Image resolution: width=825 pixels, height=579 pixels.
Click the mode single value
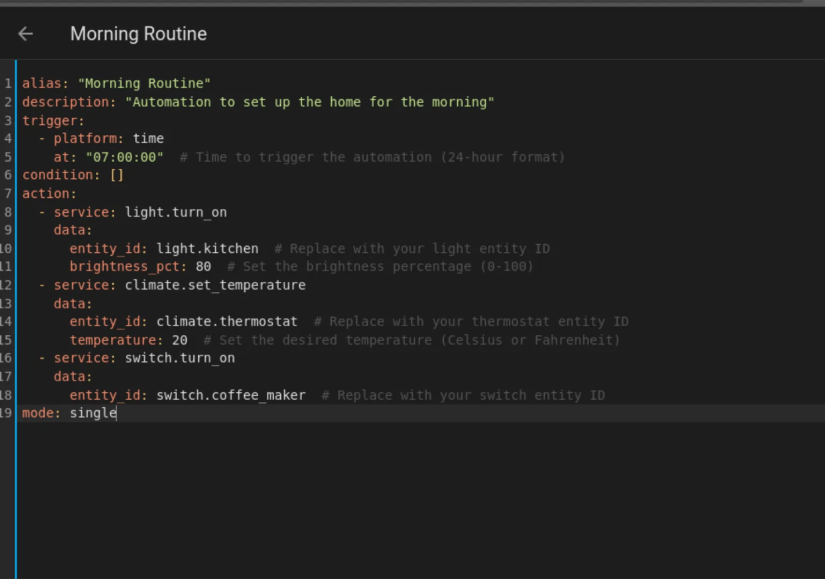pos(93,413)
